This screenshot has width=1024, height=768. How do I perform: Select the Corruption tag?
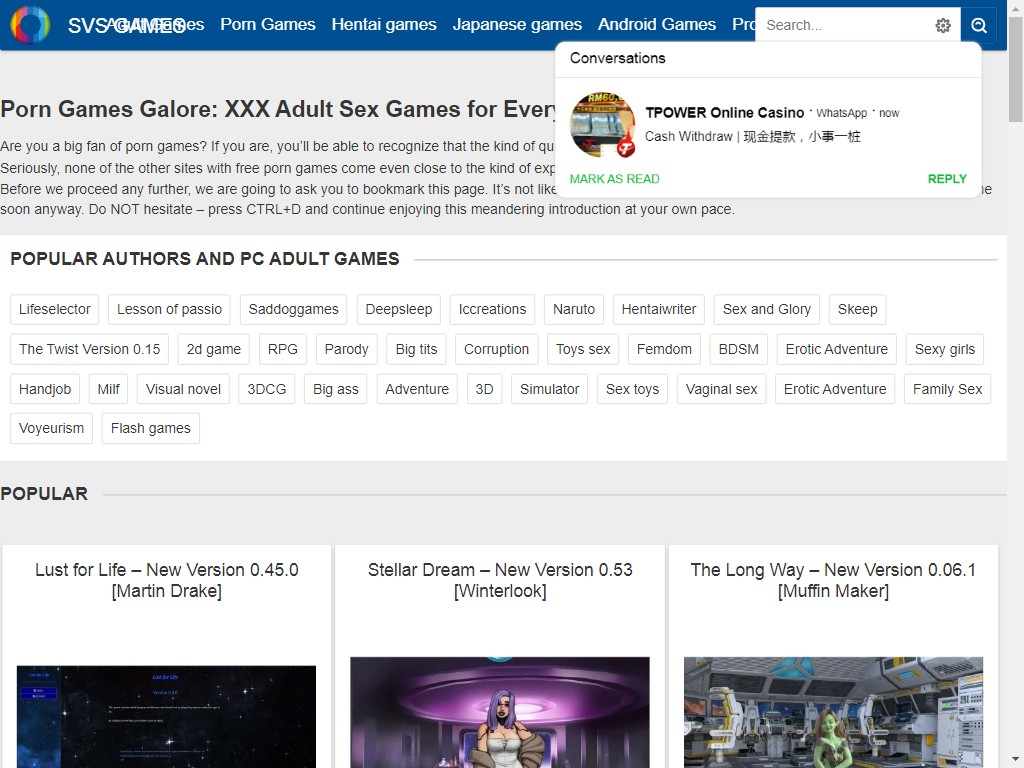tap(496, 349)
